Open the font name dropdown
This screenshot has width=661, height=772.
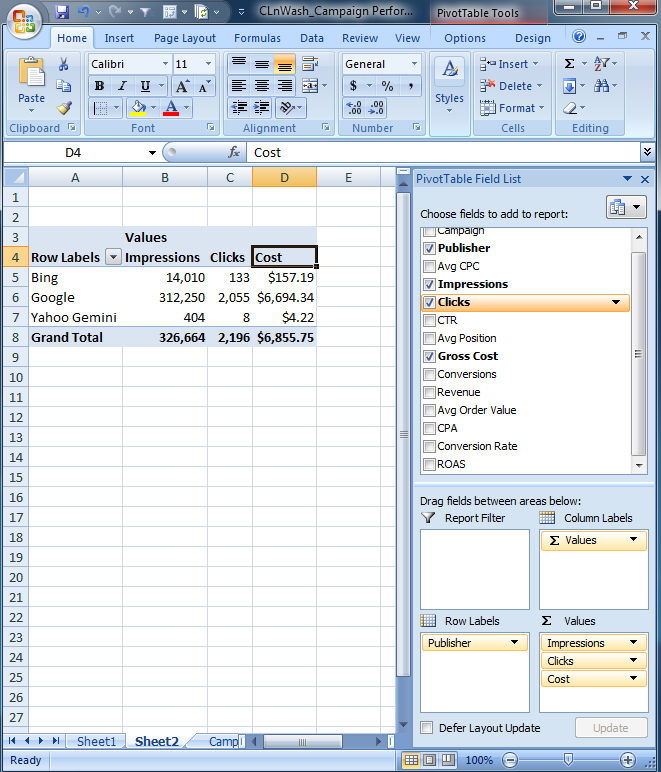[165, 64]
